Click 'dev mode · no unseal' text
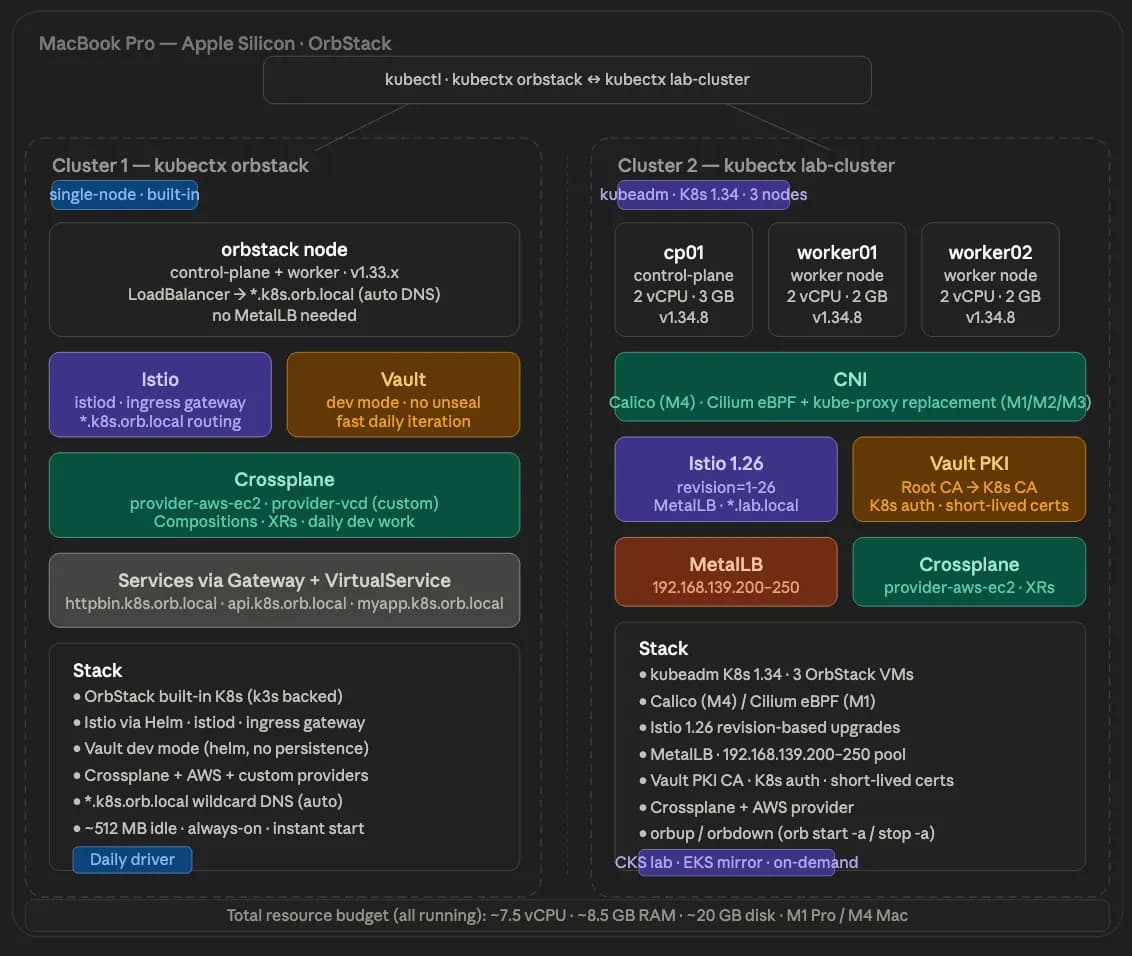The height and width of the screenshot is (956, 1132). point(404,402)
